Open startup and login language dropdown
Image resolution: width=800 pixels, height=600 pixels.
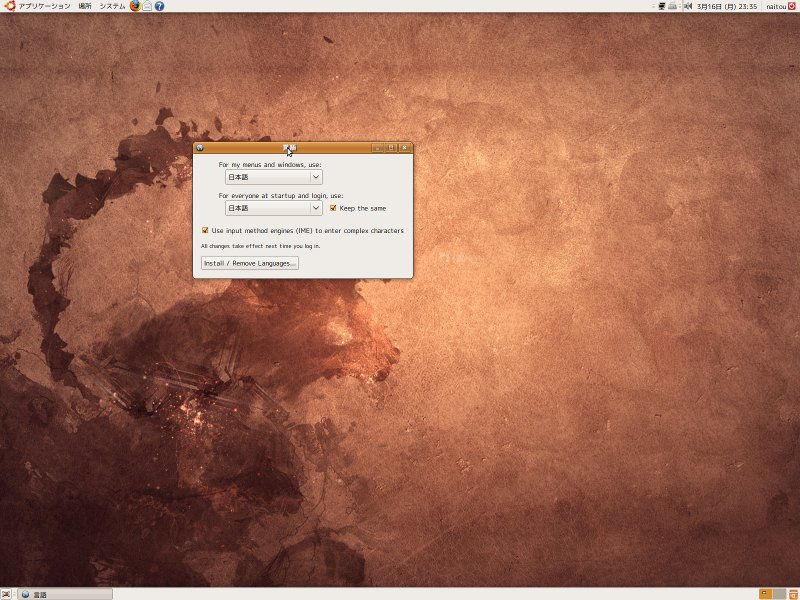point(273,208)
